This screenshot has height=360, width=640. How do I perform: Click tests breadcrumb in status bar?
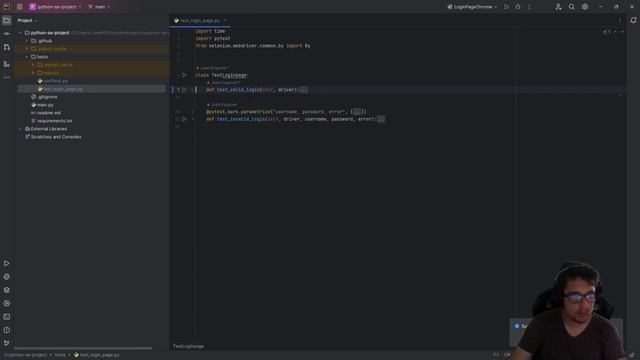point(60,355)
